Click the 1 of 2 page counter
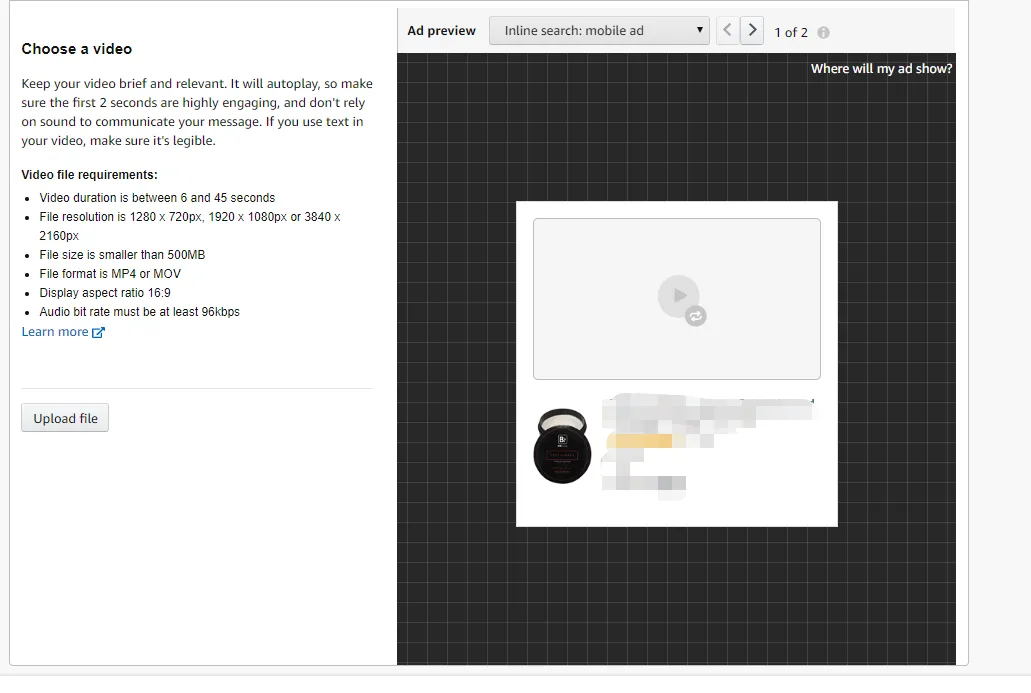The width and height of the screenshot is (1031, 693). pos(791,32)
